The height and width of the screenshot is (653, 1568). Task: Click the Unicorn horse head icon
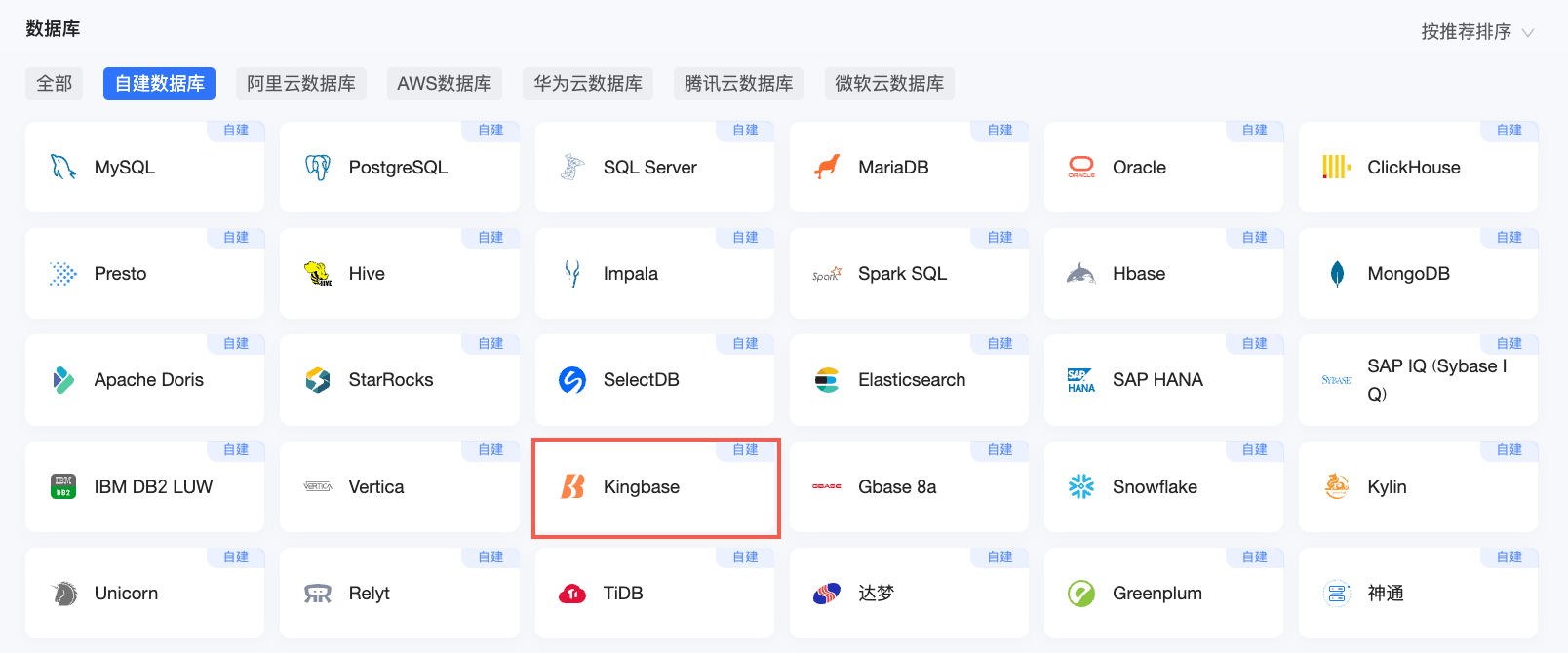pyautogui.click(x=64, y=593)
